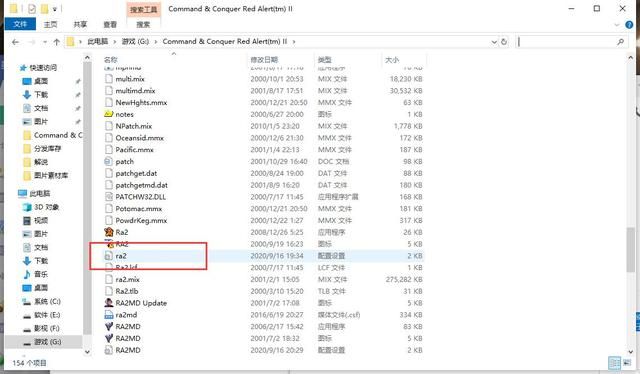The width and height of the screenshot is (640, 374).
Task: Click the file list vertical scrollbar
Action: 631,250
